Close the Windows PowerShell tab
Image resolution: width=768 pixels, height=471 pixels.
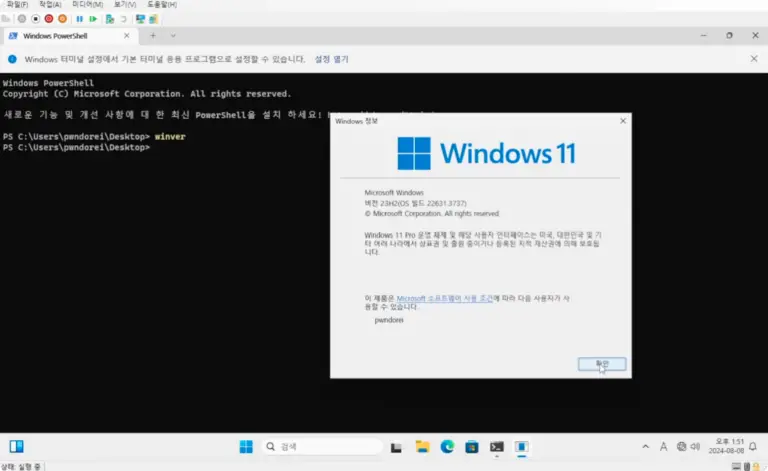click(126, 36)
